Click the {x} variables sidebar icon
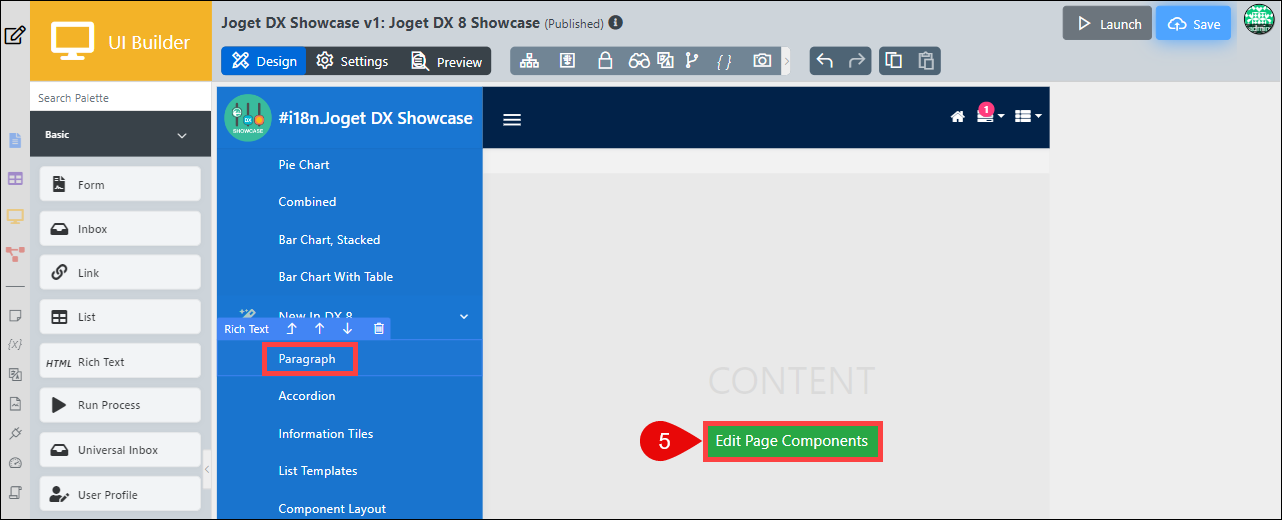The image size is (1282, 520). tap(15, 344)
